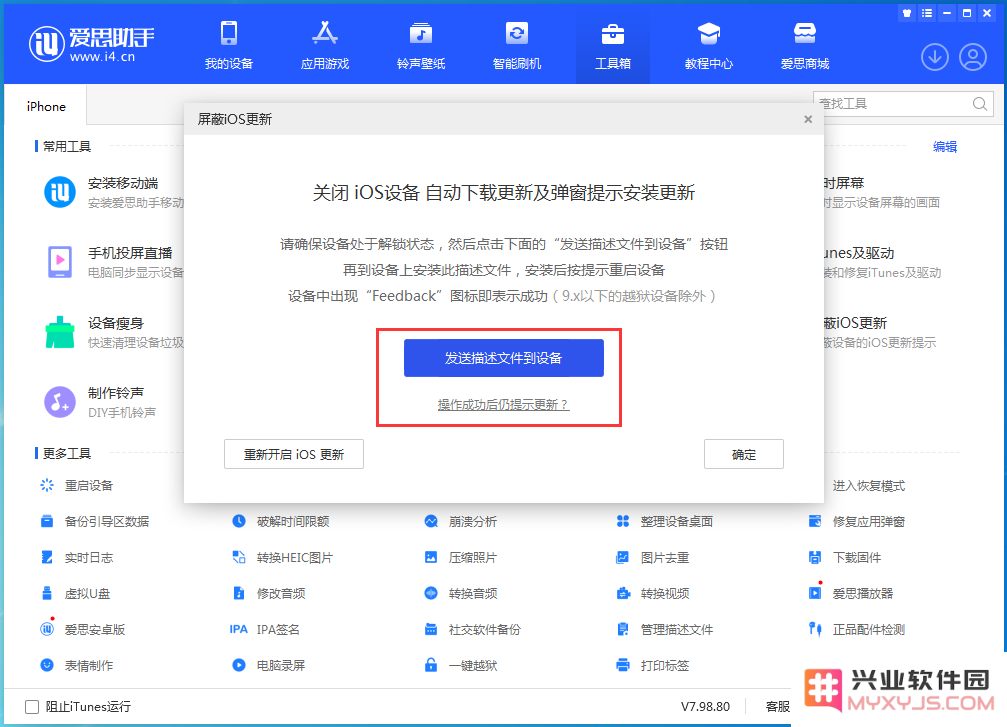The image size is (1007, 727).
Task: Open 管理描述文件 tool
Action: (x=665, y=629)
